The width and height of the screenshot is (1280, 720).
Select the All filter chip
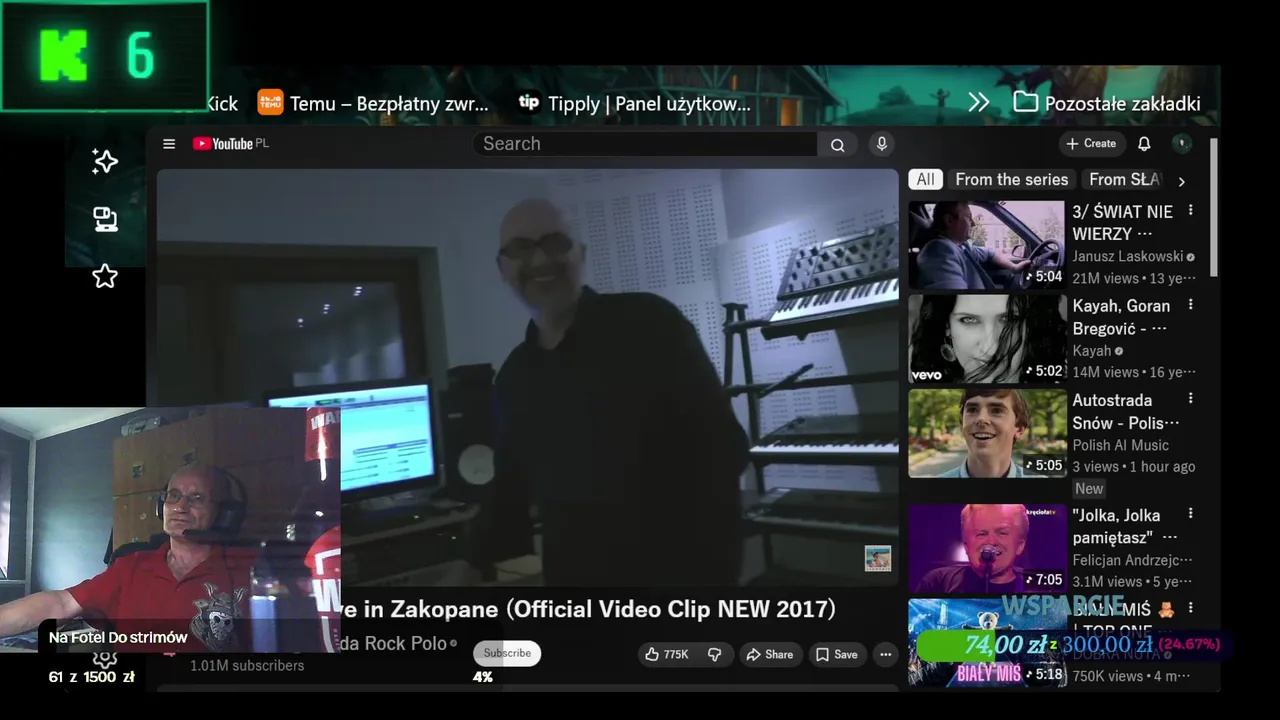point(926,180)
